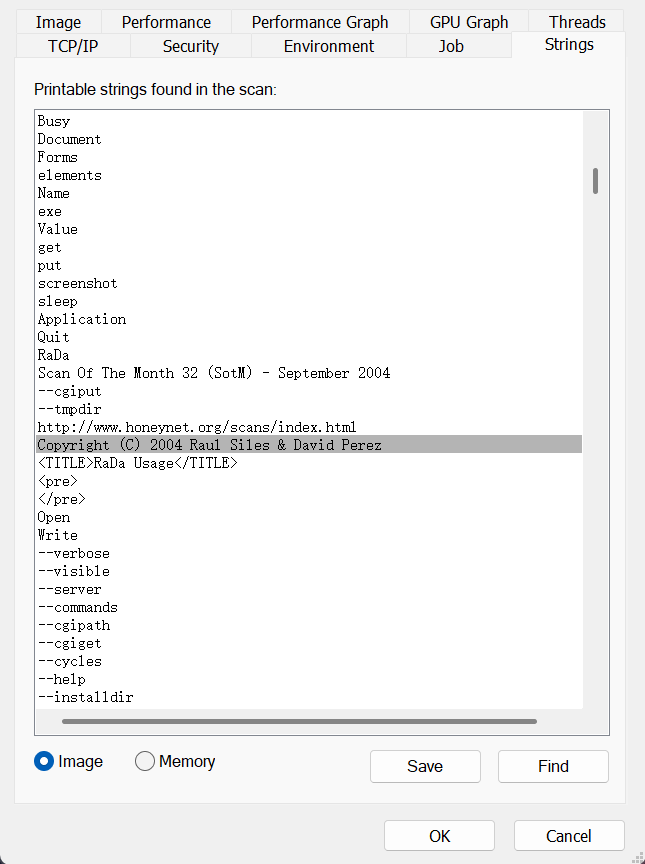
Task: Click the Find button
Action: click(553, 766)
